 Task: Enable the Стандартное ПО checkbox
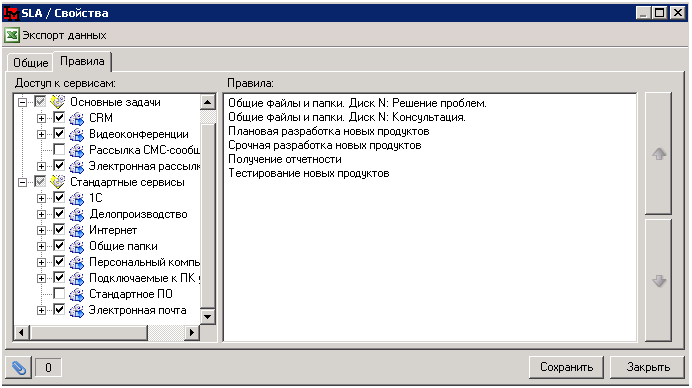pos(59,294)
